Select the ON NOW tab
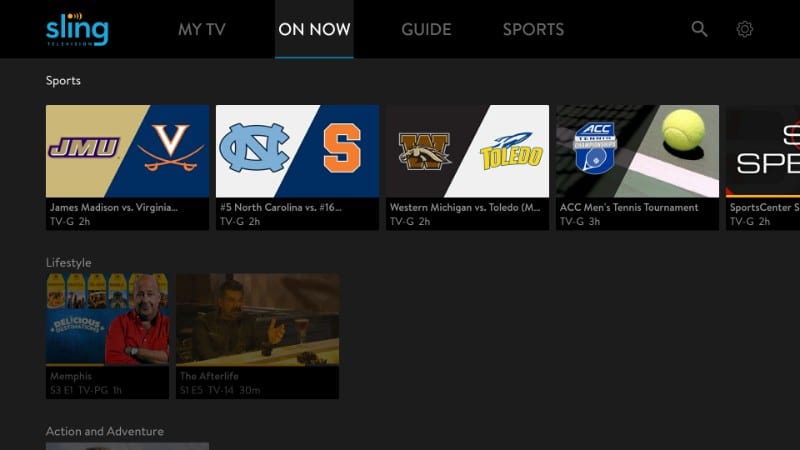800x450 pixels. pos(314,29)
